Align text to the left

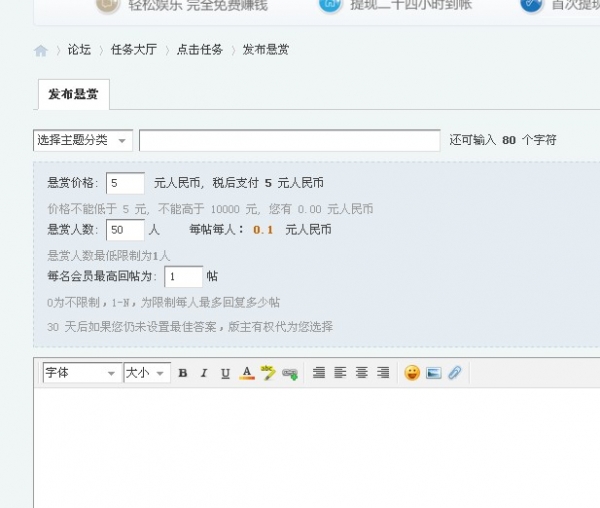click(x=340, y=373)
